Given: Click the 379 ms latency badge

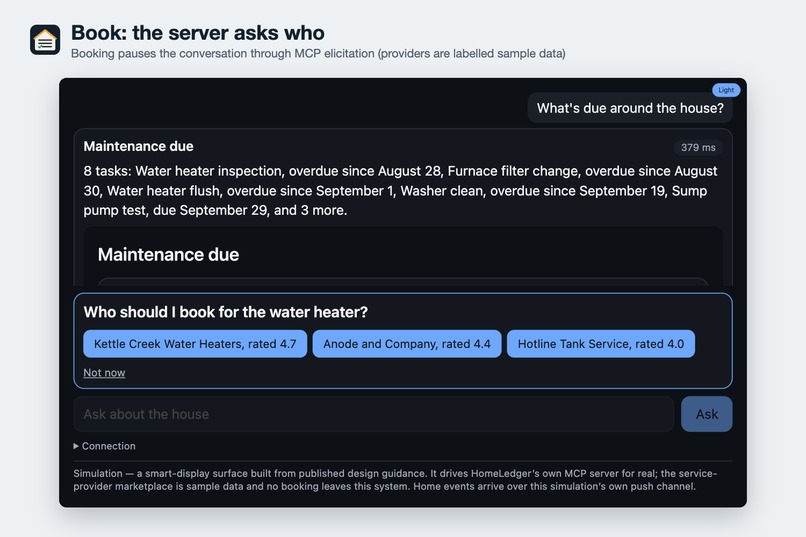Looking at the screenshot, I should click(698, 147).
